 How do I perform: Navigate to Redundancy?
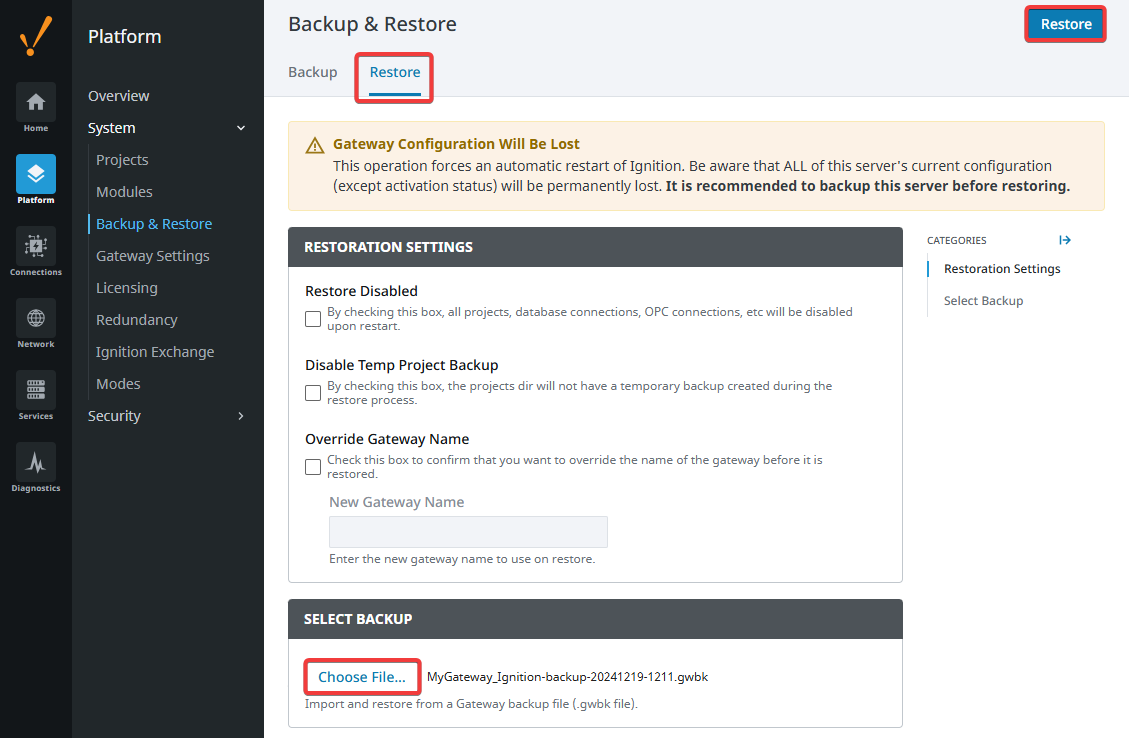click(137, 320)
